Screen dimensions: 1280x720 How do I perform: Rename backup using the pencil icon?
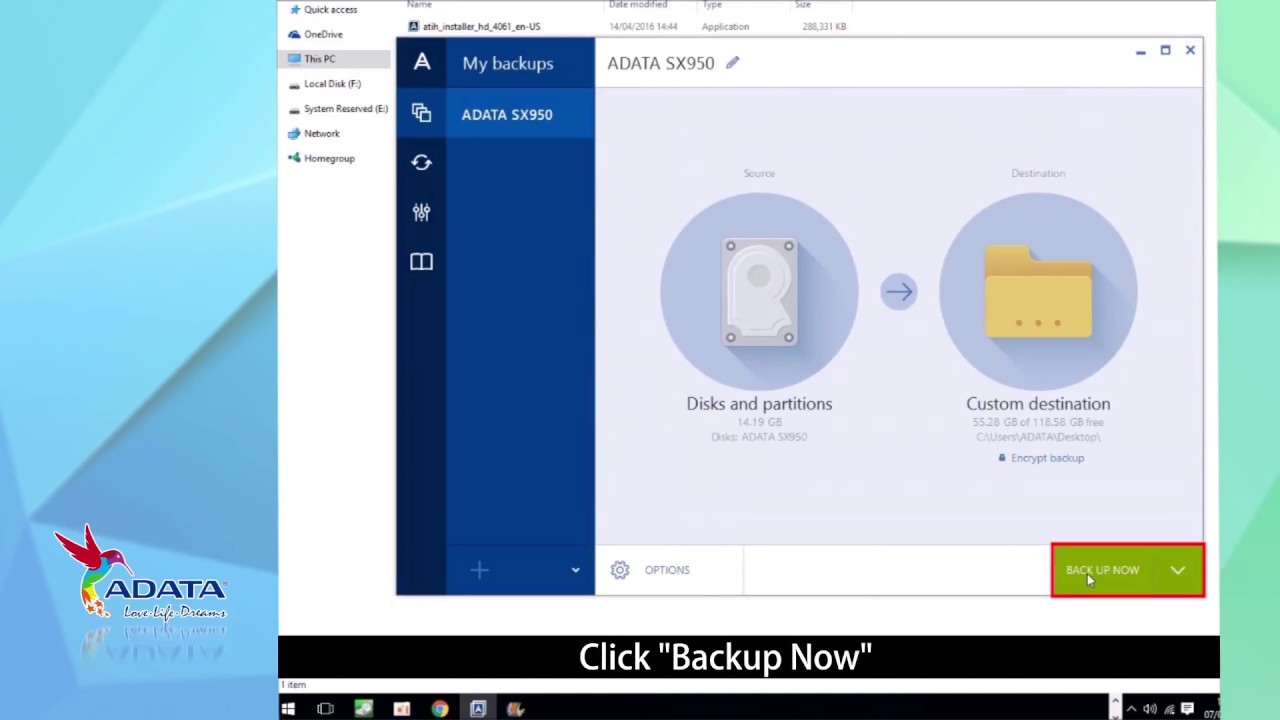pyautogui.click(x=732, y=63)
